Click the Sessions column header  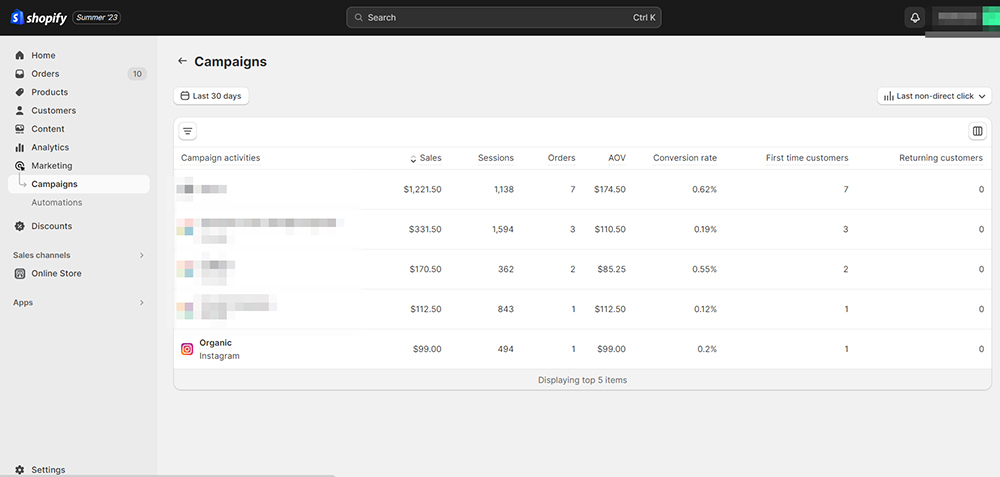point(496,158)
